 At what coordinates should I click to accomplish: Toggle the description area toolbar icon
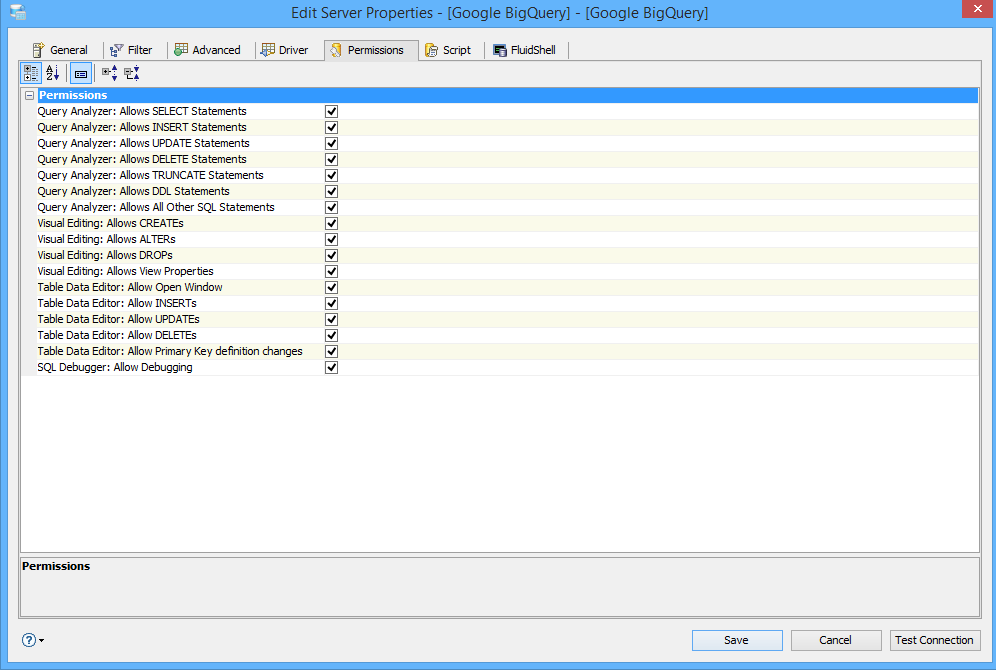click(x=81, y=74)
